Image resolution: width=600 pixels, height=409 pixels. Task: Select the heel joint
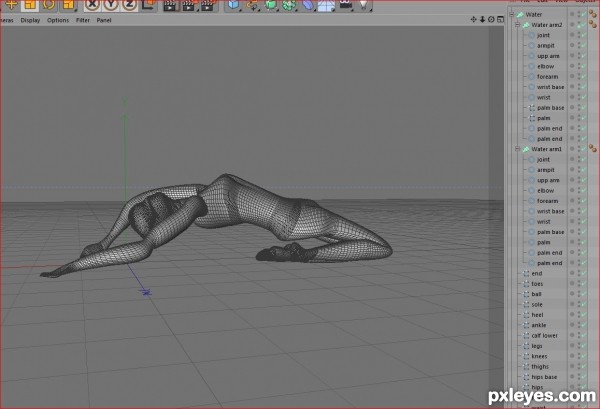[537, 314]
